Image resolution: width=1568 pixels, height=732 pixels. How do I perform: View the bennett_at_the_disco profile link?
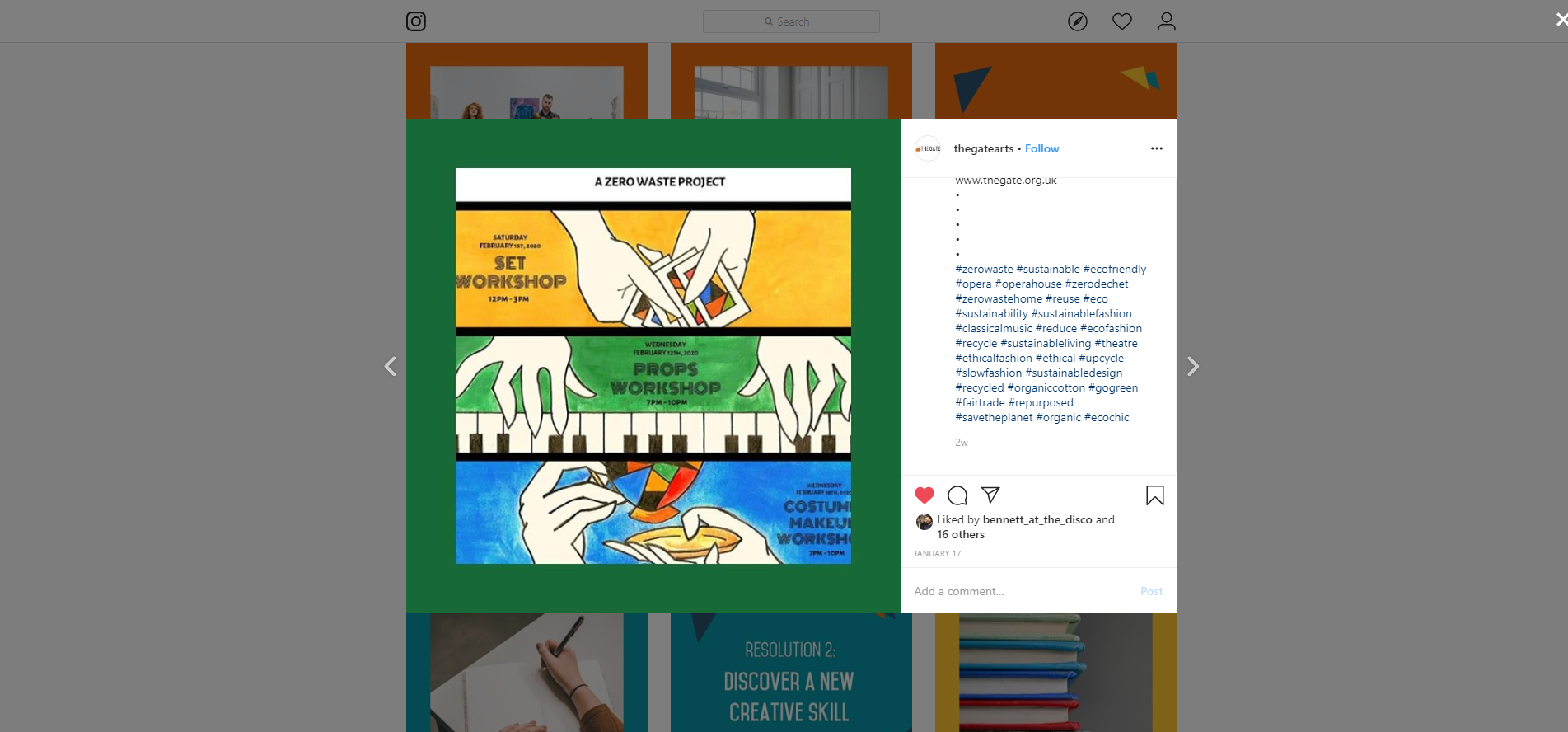tap(1037, 519)
